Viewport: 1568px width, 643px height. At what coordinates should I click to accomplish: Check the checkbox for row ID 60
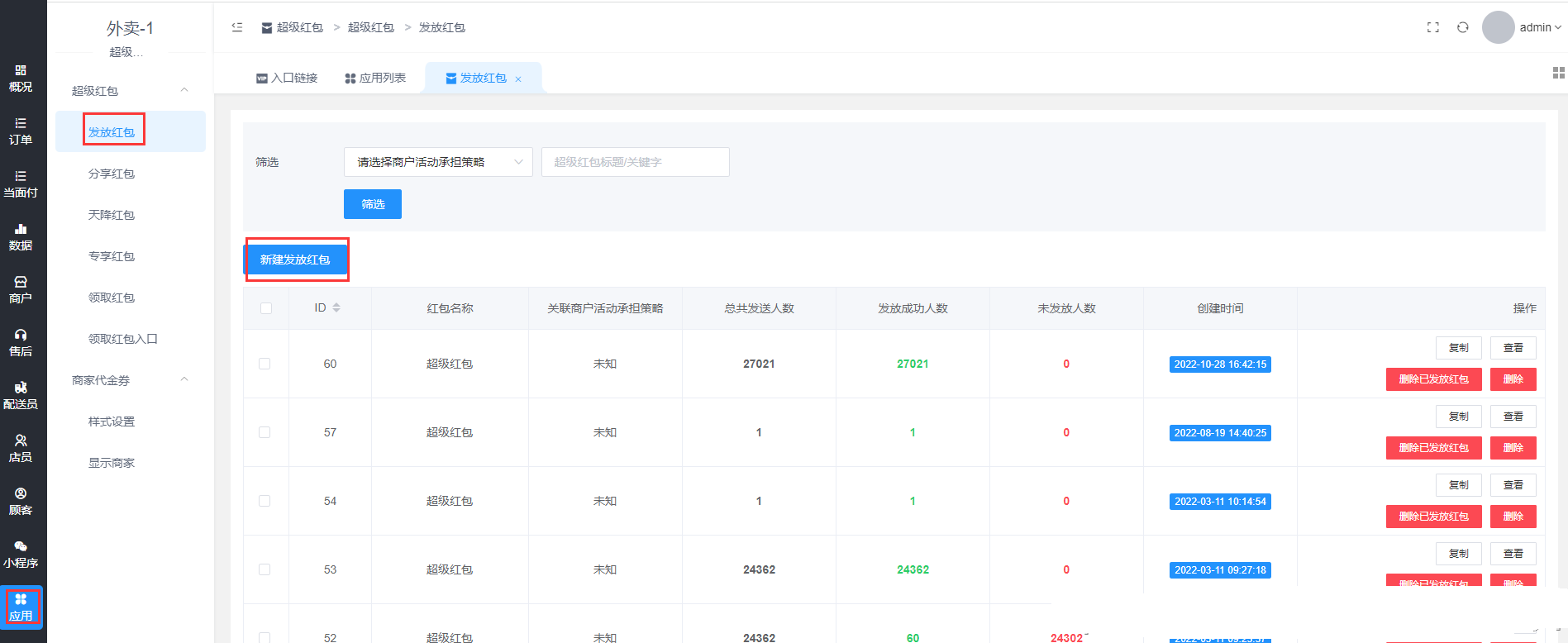pyautogui.click(x=265, y=364)
